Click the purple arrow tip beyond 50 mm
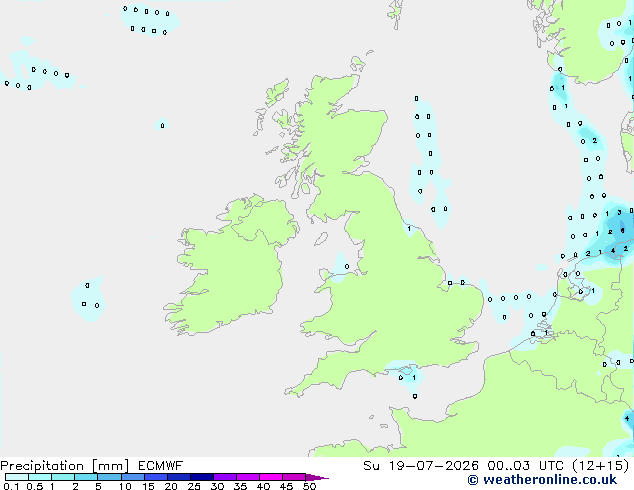Screen dimensions: 634x490 click(x=317, y=477)
